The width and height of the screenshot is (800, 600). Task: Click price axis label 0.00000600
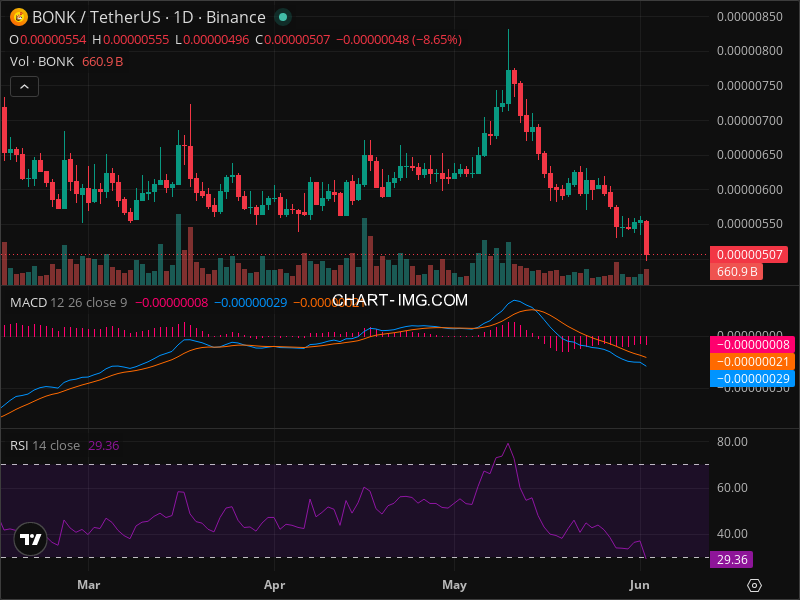(749, 189)
